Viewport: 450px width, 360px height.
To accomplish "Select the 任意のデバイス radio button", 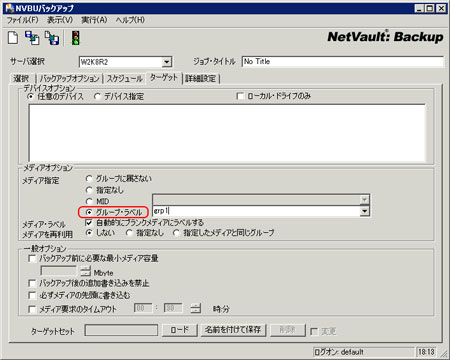I will click(x=31, y=97).
